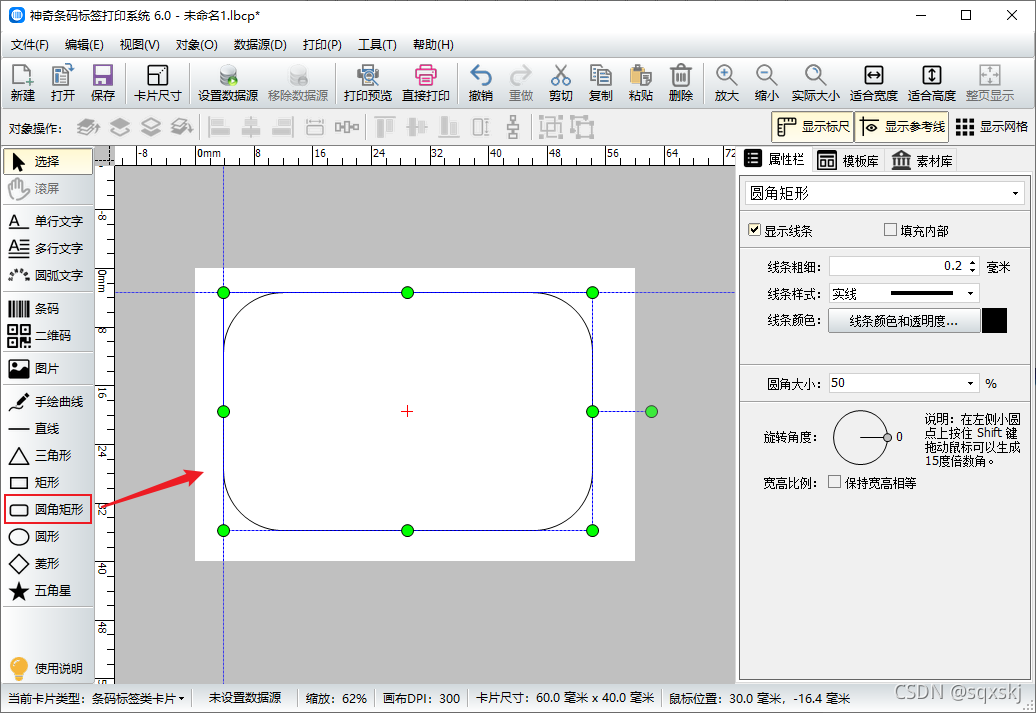Select the 手绘曲线 freehand curve tool

[x=48, y=401]
